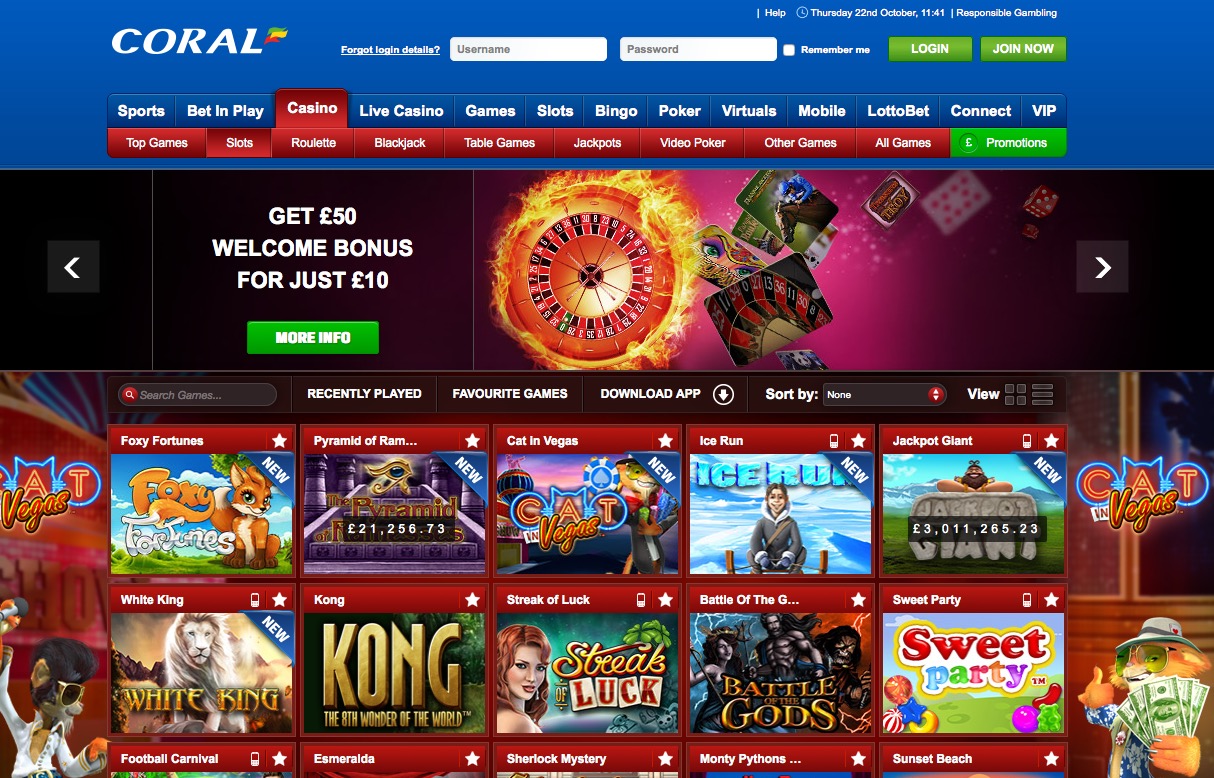Image resolution: width=1214 pixels, height=778 pixels.
Task: Click the search magnifier icon in games search
Action: [x=129, y=395]
